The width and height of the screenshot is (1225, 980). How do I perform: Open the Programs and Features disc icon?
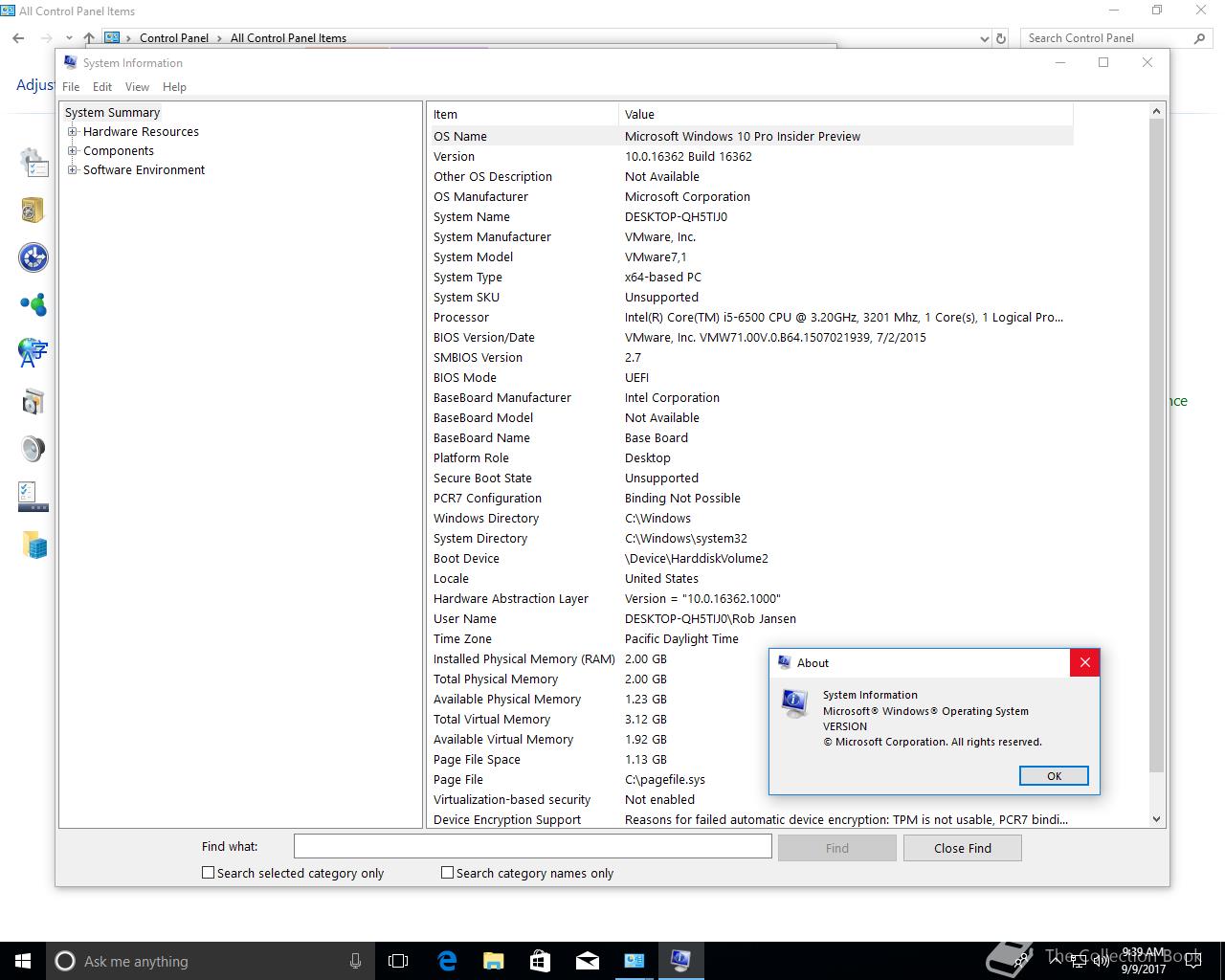(33, 401)
